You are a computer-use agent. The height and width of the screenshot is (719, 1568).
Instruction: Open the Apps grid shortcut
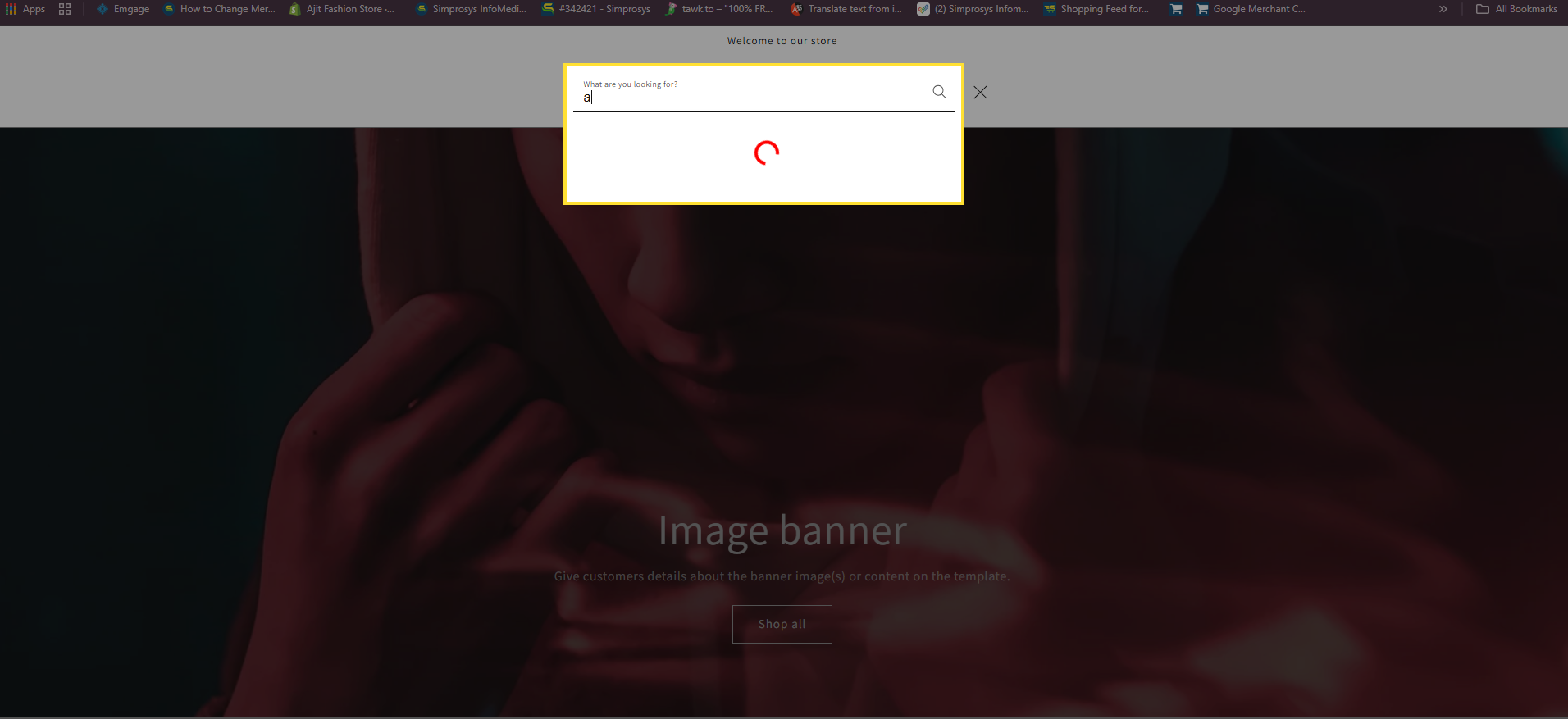25,9
